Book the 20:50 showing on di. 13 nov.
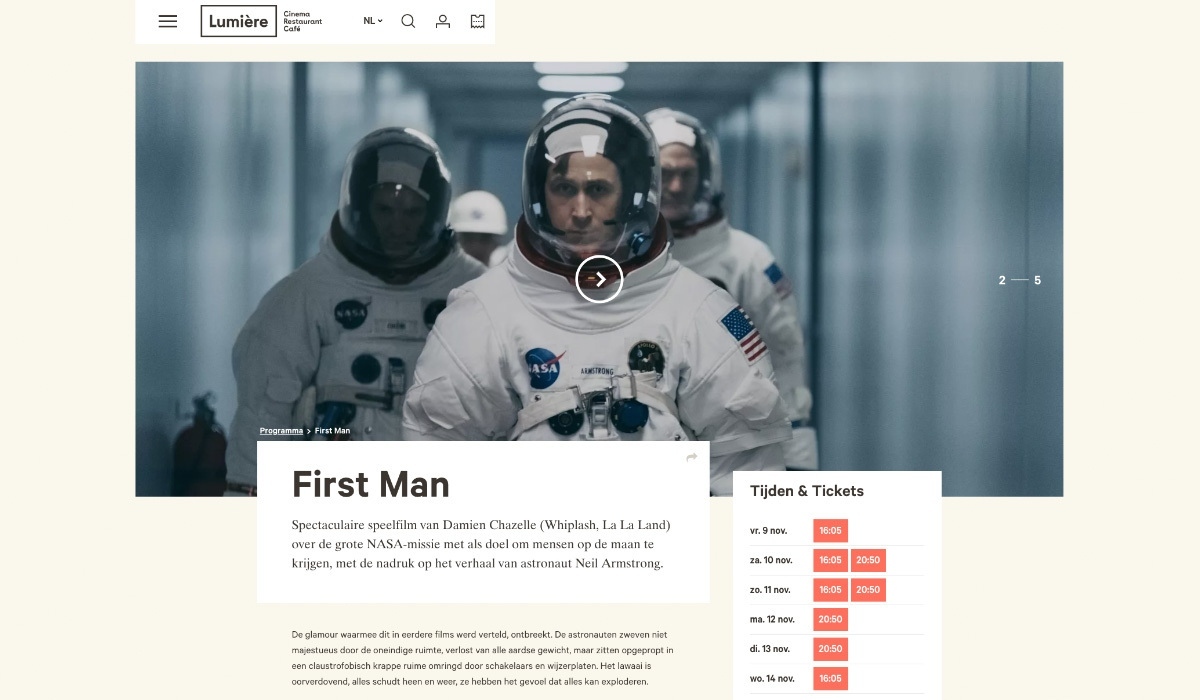The height and width of the screenshot is (700, 1200). [830, 649]
